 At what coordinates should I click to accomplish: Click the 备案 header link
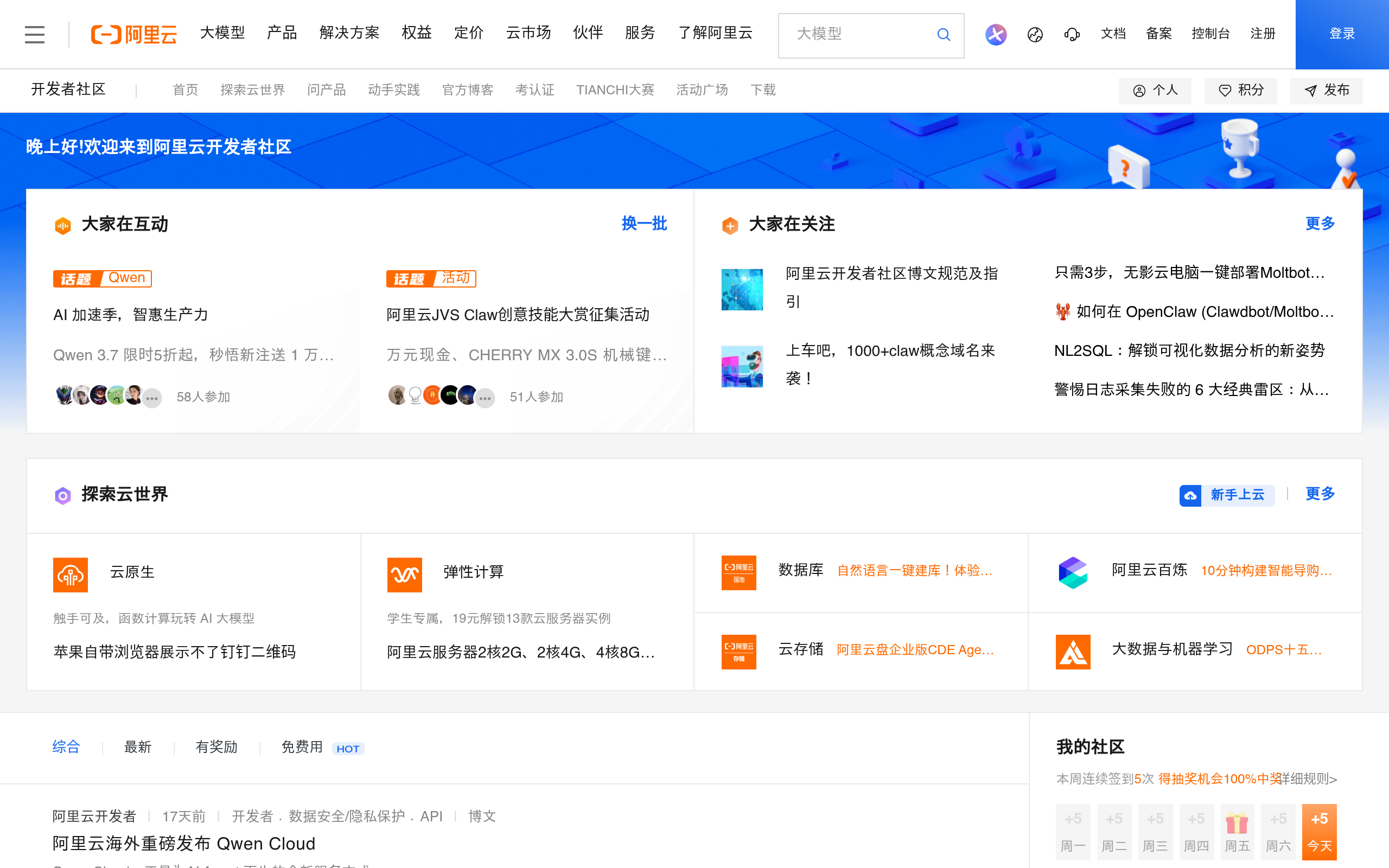tap(1159, 34)
